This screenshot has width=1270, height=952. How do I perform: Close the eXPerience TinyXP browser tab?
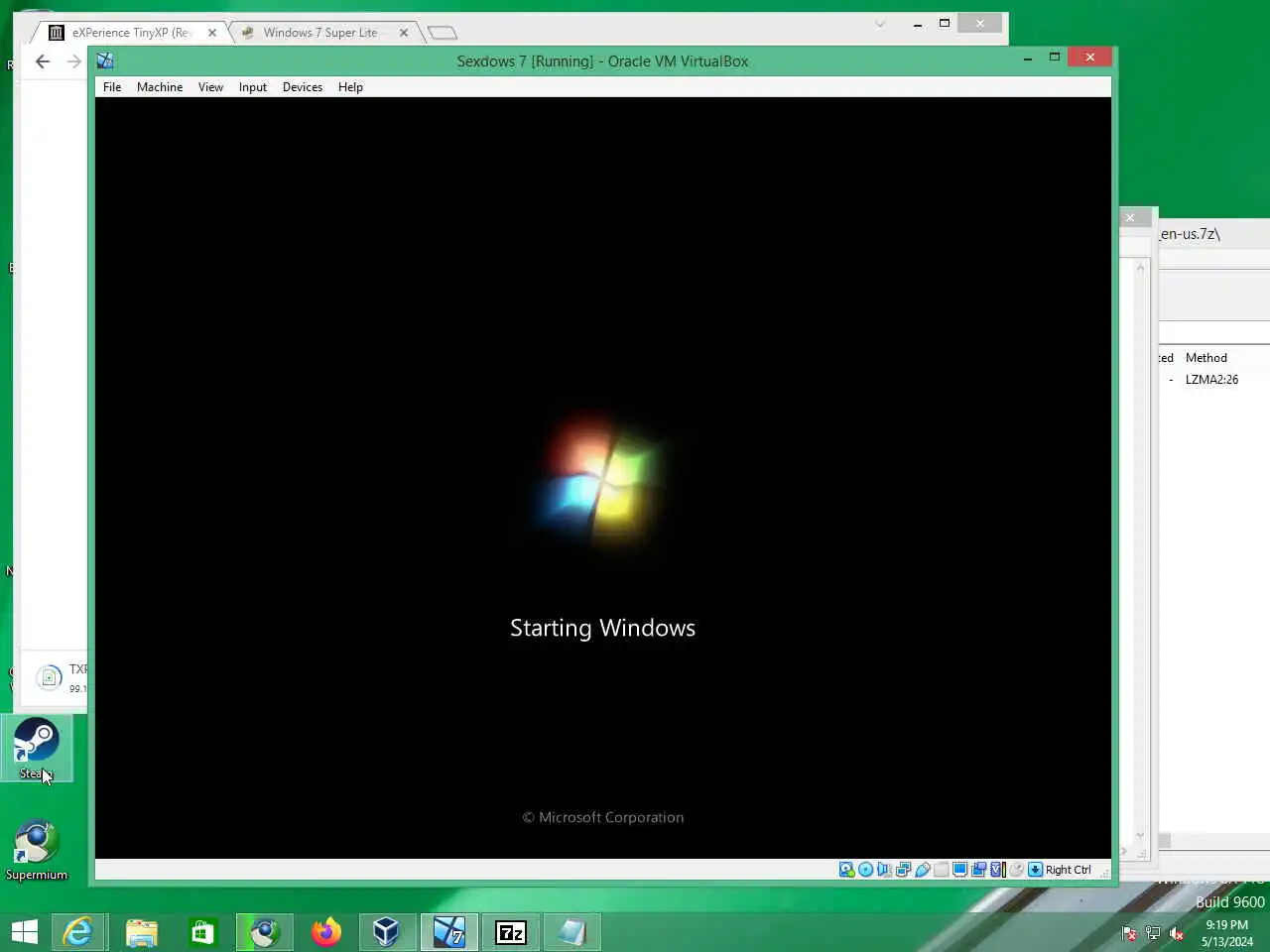point(211,33)
